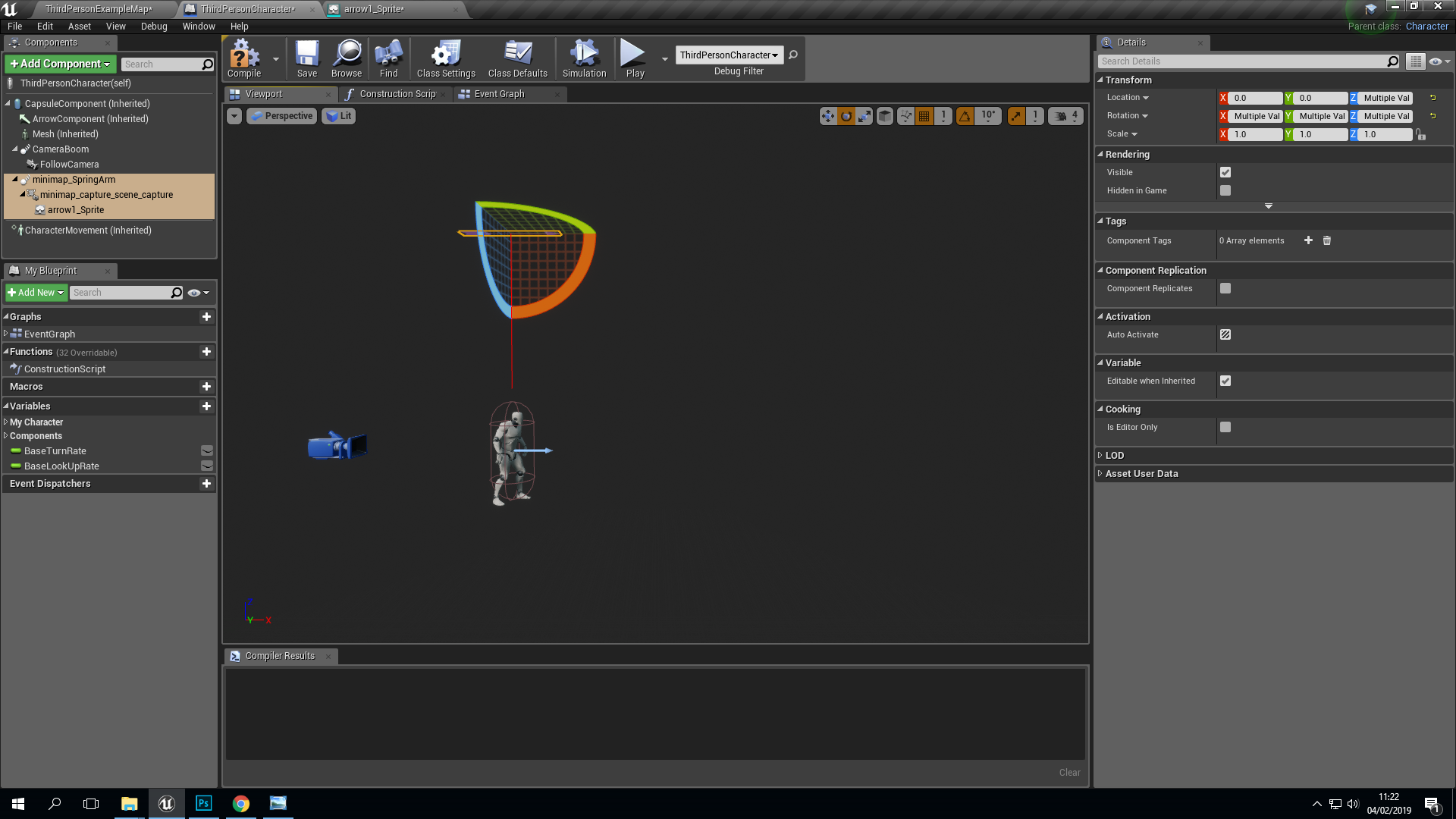Click Clear in Compiler Results

coord(1069,772)
